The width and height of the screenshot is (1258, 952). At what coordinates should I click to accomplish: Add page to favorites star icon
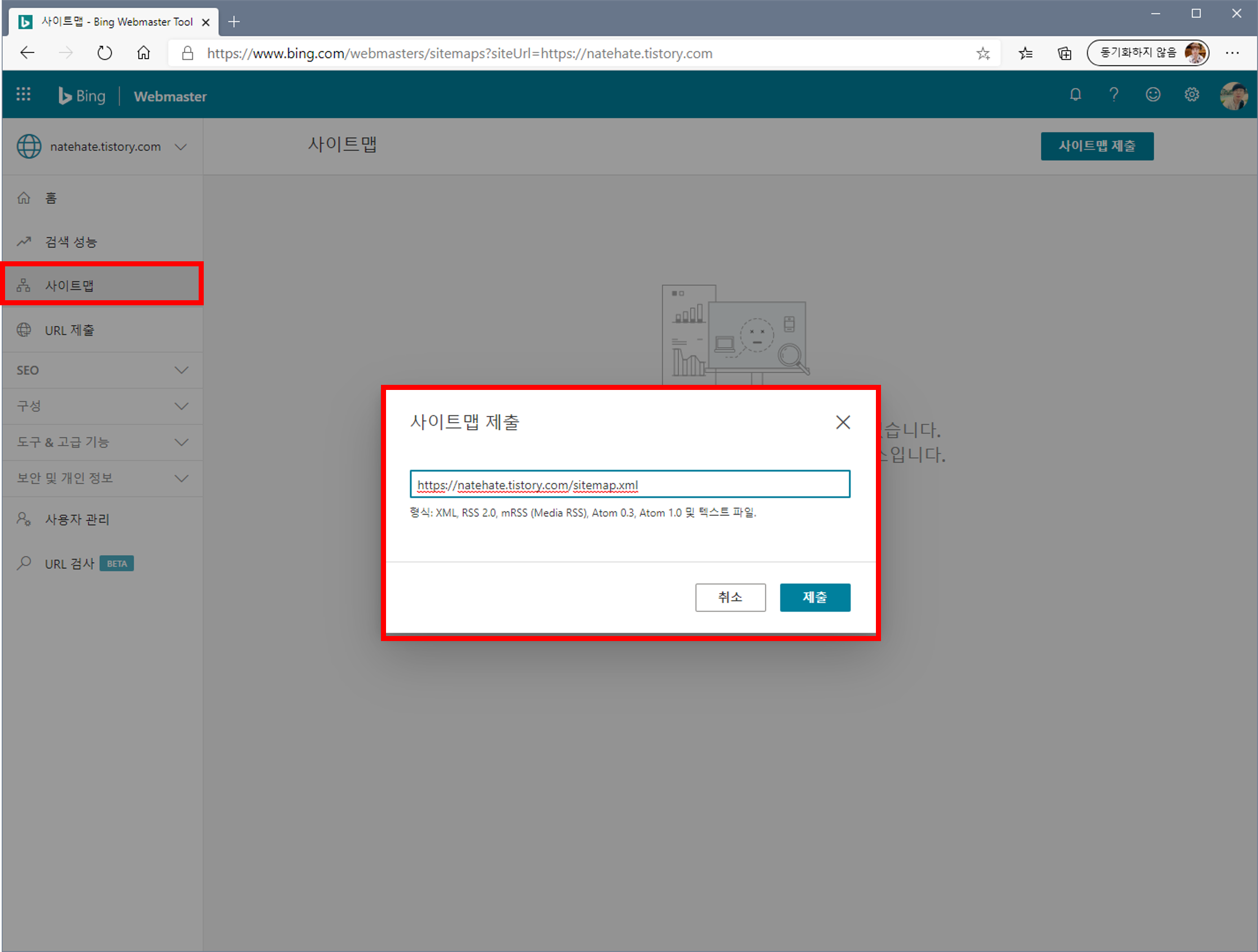coord(983,54)
